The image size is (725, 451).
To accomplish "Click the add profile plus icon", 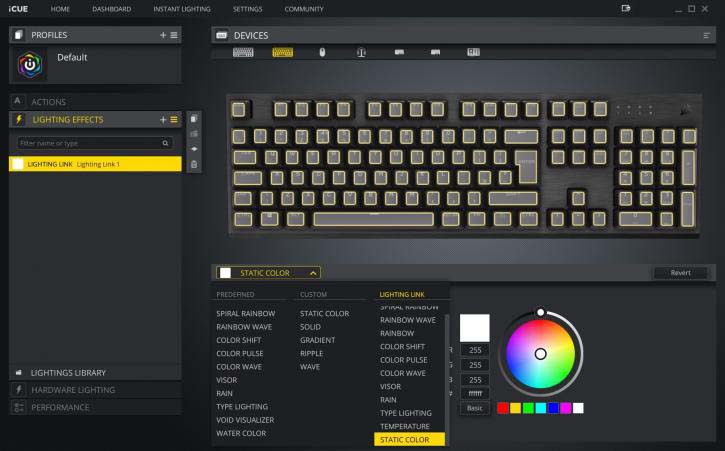I will (163, 35).
